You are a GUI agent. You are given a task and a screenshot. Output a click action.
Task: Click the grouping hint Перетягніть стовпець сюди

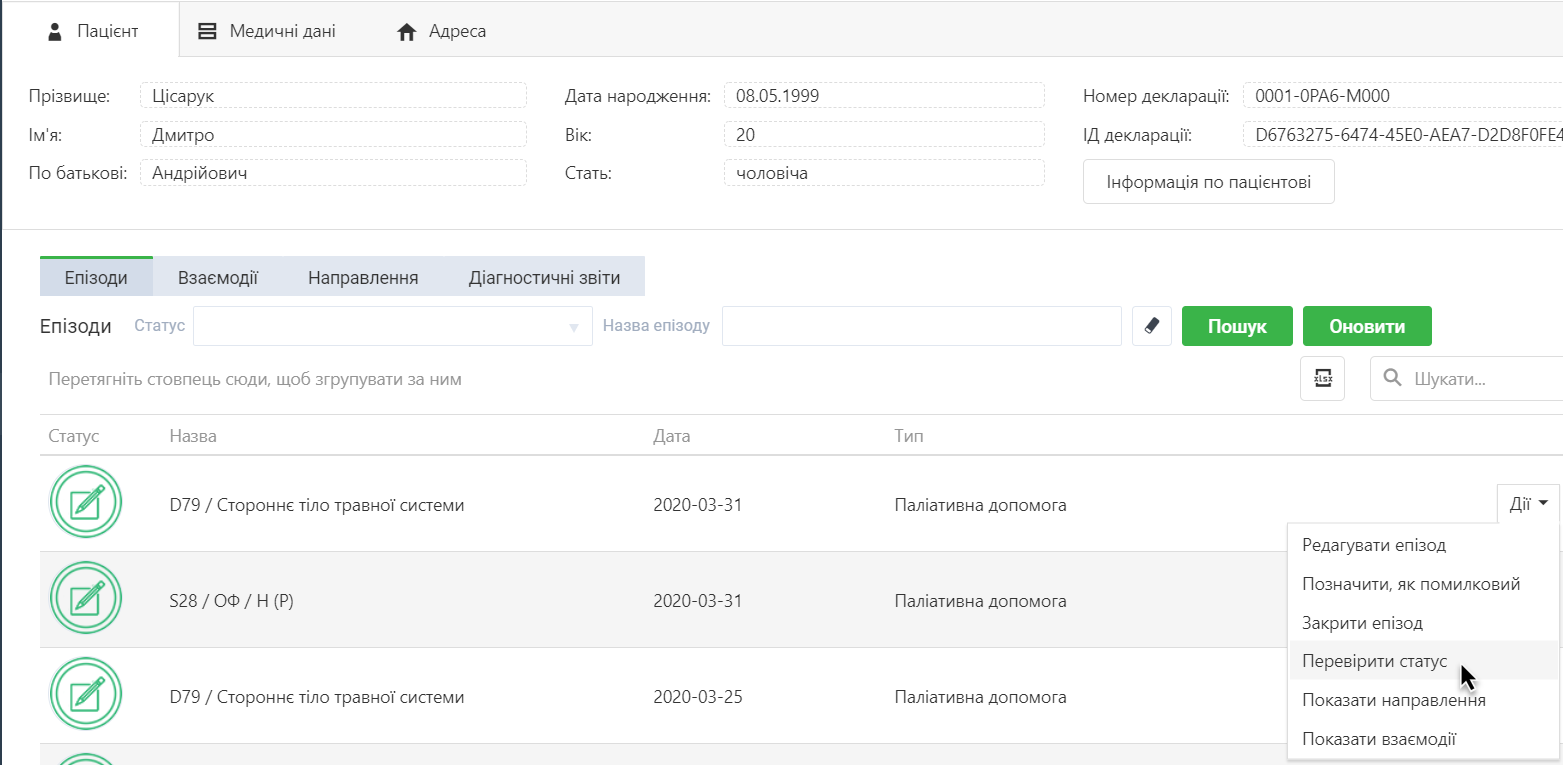255,380
